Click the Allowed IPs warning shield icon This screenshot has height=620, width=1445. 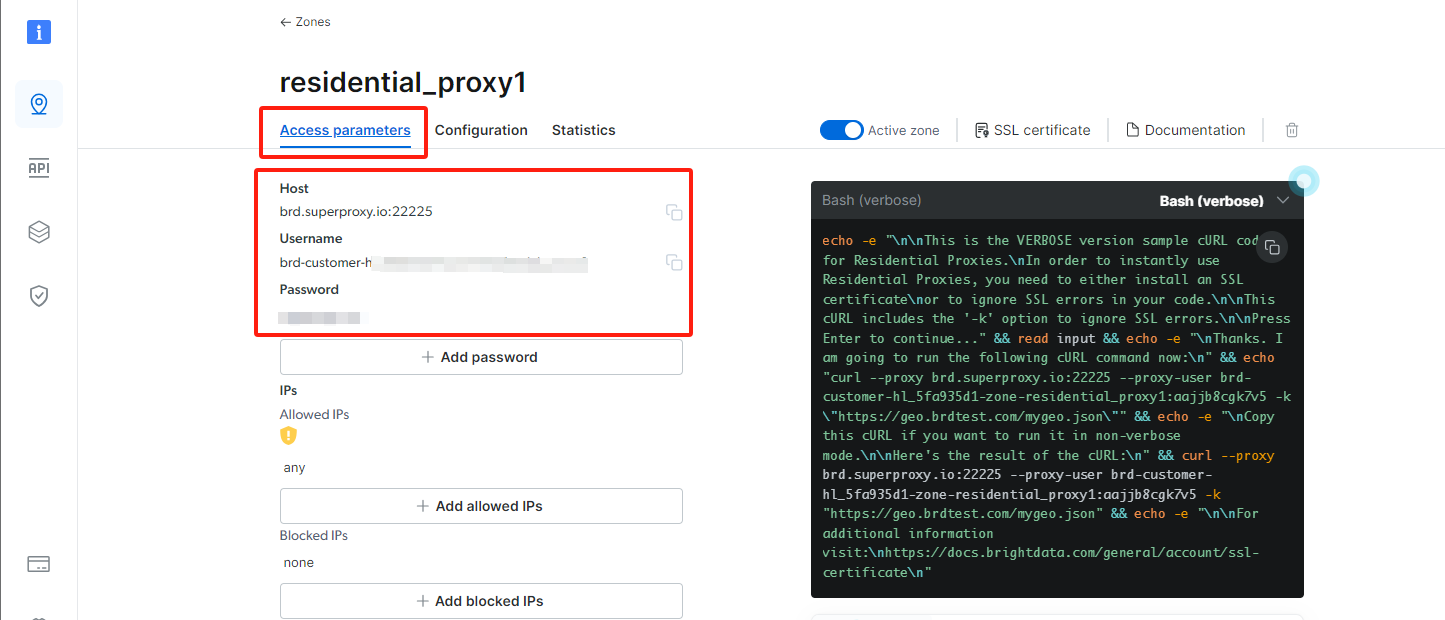click(x=288, y=436)
